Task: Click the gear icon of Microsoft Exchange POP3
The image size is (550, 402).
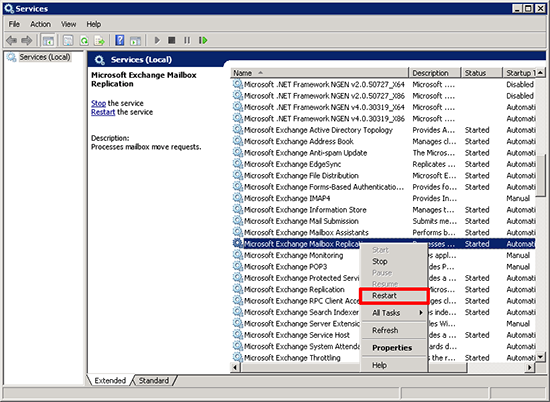Action: pos(238,266)
